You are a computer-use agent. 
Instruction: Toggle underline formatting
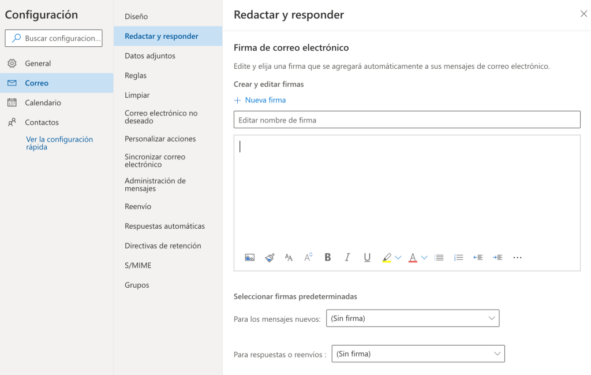click(x=367, y=257)
